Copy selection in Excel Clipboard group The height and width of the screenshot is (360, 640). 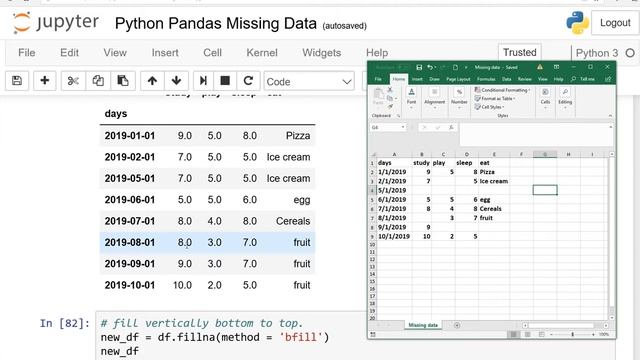pyautogui.click(x=390, y=98)
